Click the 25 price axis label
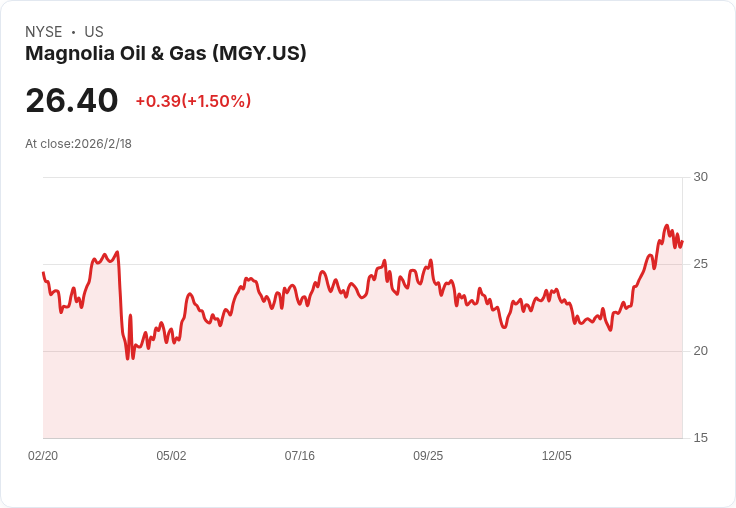This screenshot has width=736, height=508. click(700, 264)
